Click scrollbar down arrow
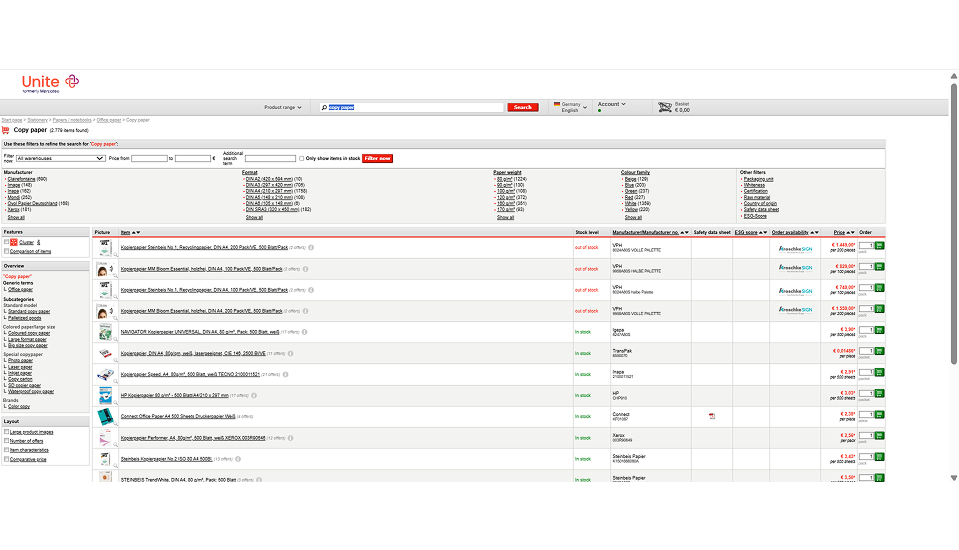 pos(953,478)
